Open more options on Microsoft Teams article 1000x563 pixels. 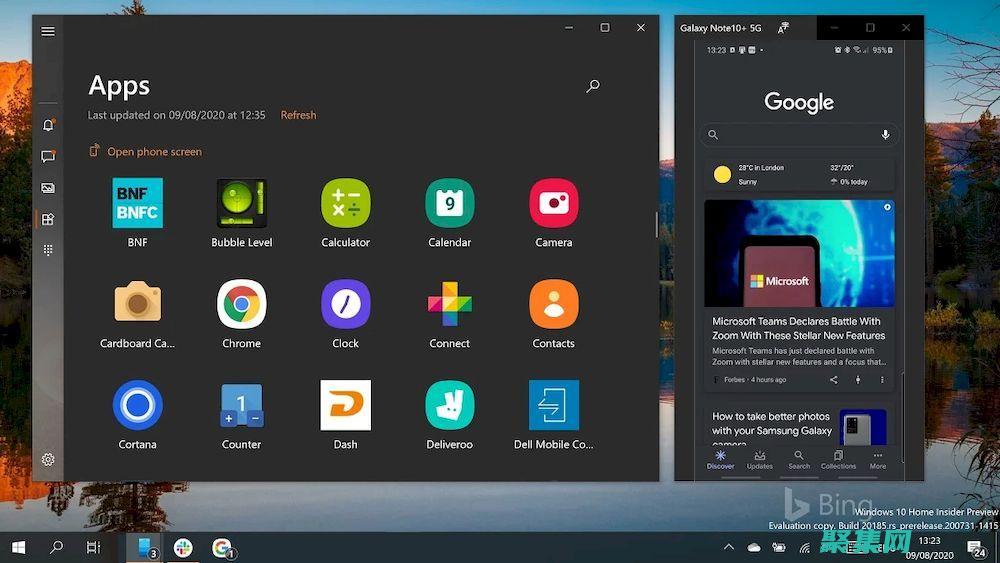[882, 380]
